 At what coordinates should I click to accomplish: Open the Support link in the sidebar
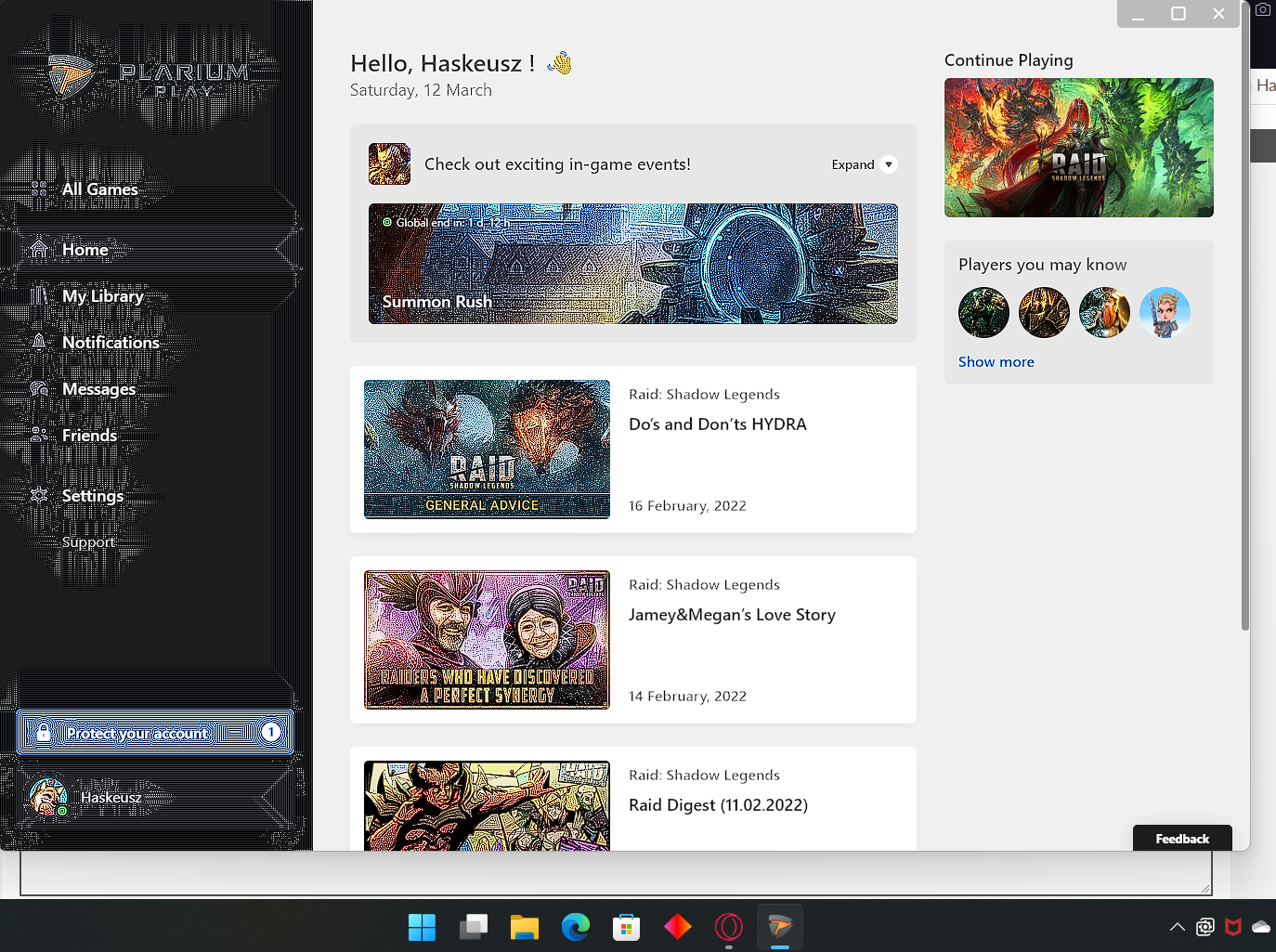pos(88,542)
